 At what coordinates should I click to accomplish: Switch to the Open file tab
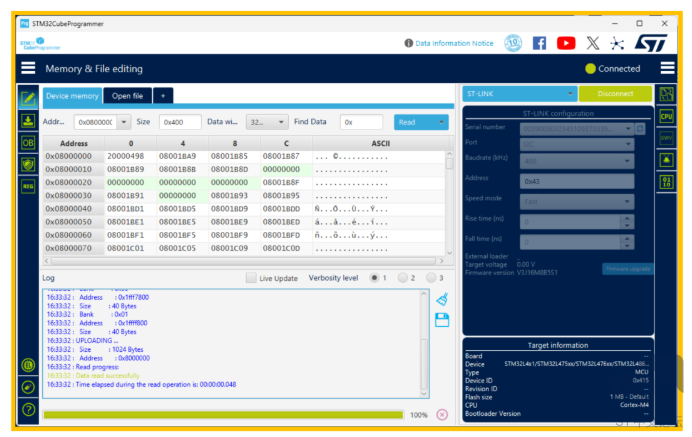pos(128,96)
